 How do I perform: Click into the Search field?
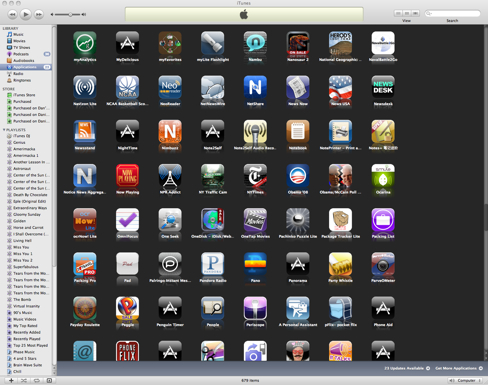pos(452,13)
